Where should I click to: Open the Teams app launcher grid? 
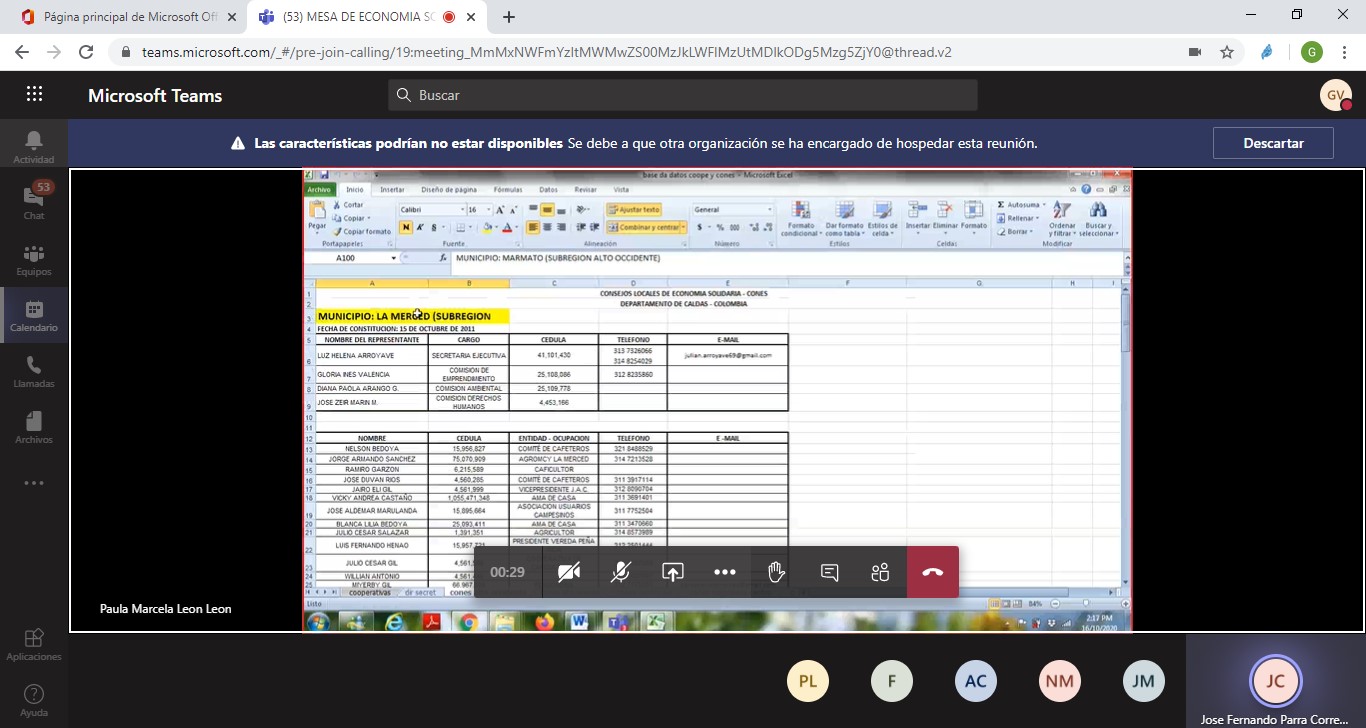tap(34, 95)
